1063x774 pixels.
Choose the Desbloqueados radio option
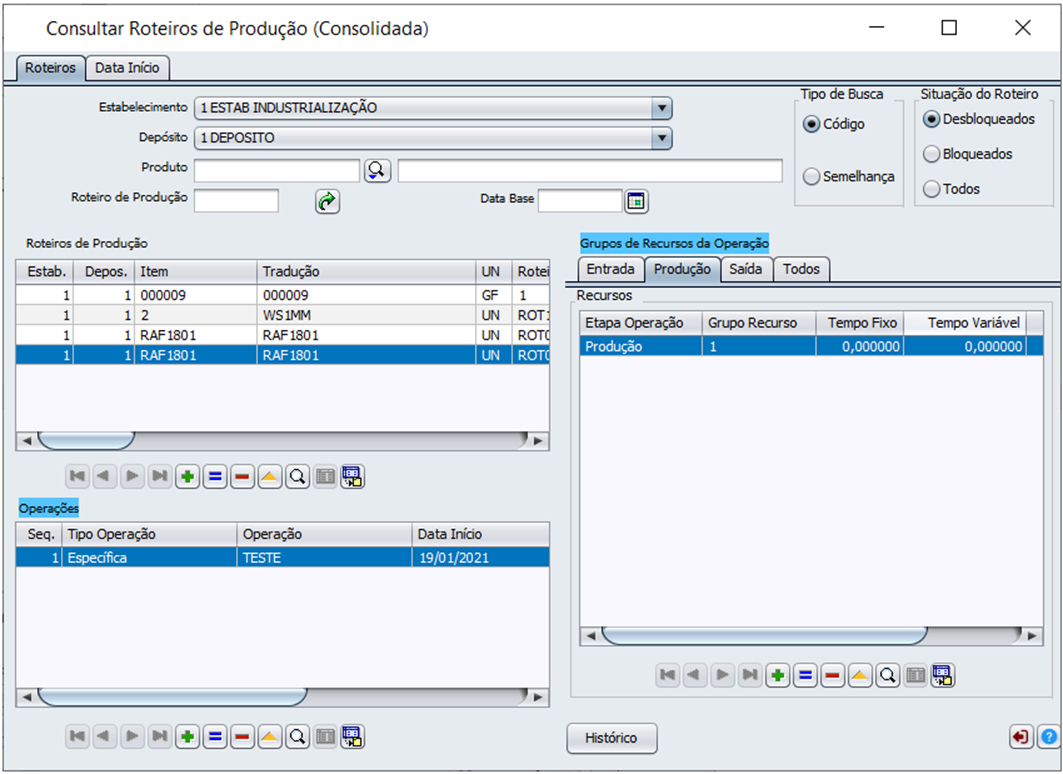pyautogui.click(x=931, y=119)
